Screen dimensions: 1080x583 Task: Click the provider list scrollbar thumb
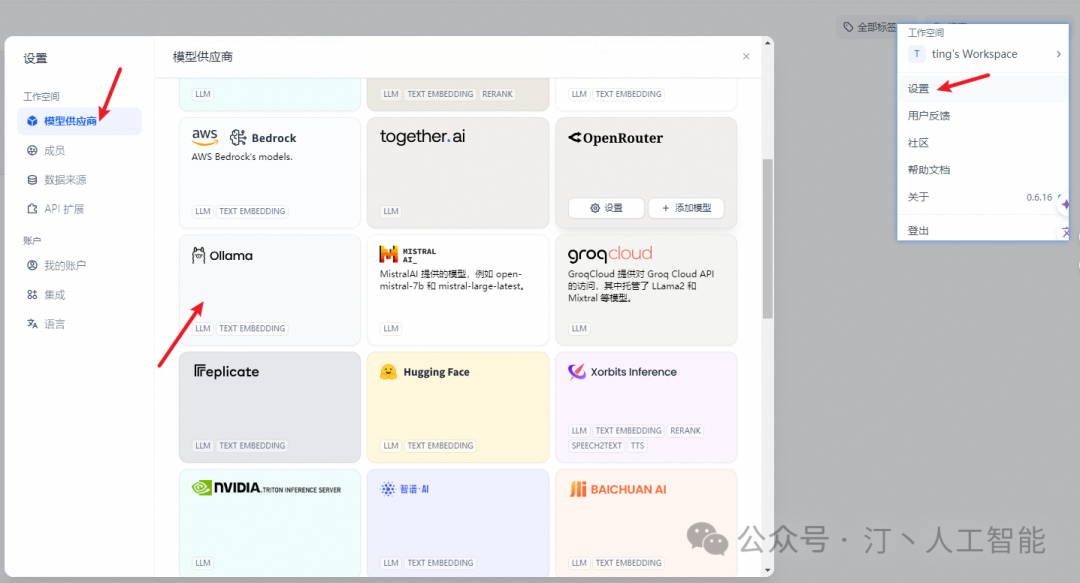(767, 238)
